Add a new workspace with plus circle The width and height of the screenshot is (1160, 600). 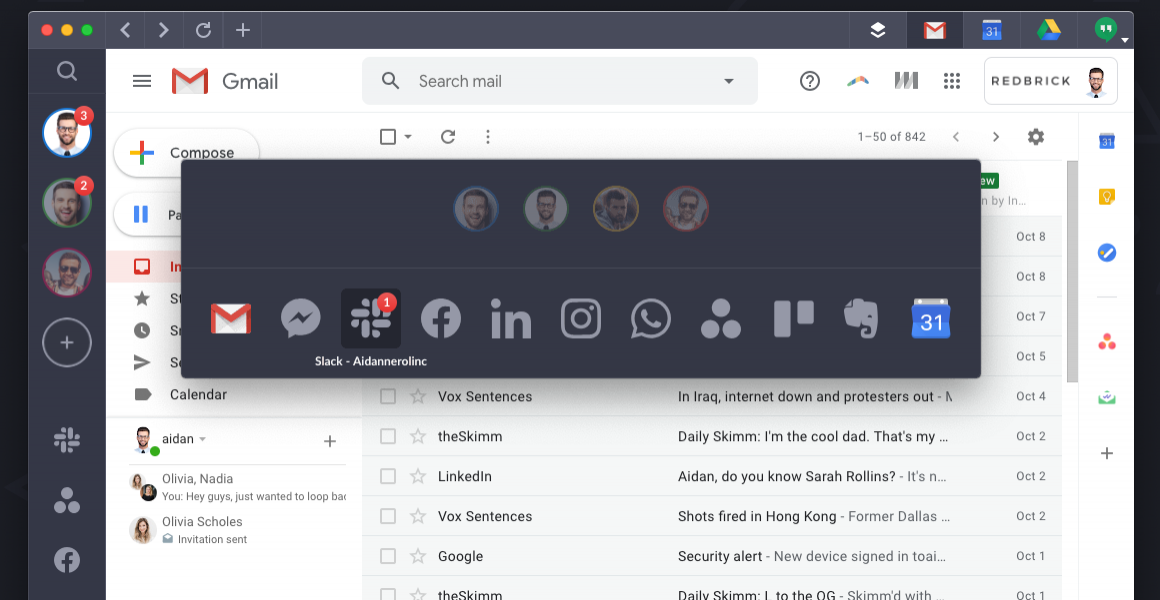point(67,343)
